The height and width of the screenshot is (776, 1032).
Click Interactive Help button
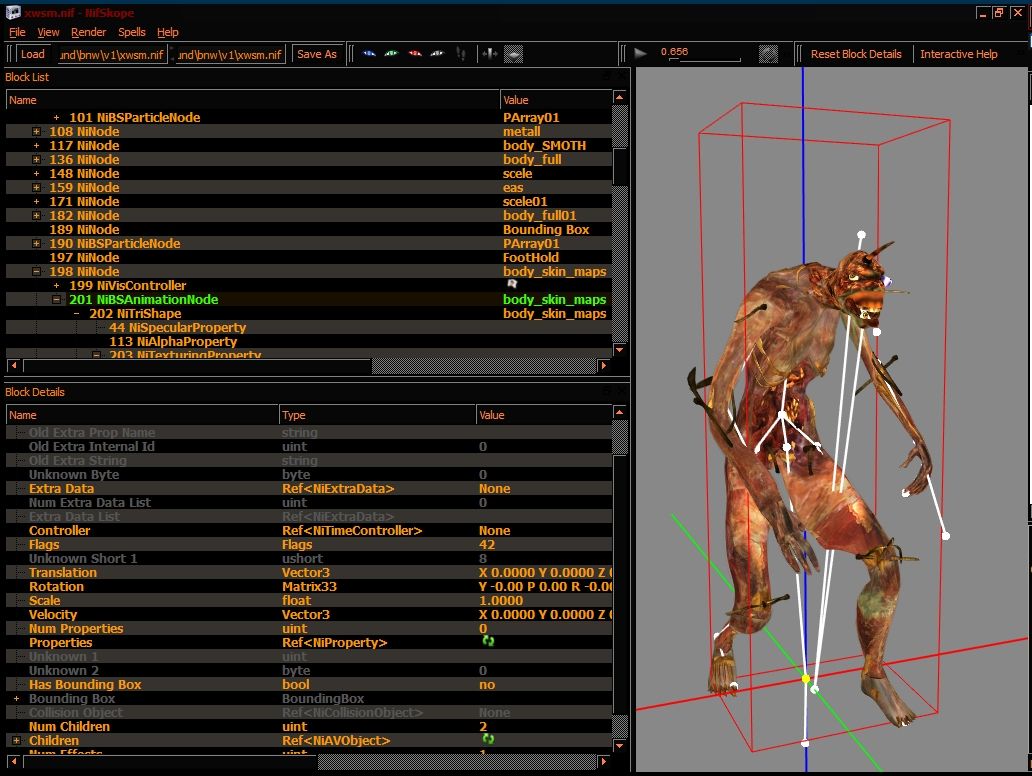click(958, 54)
